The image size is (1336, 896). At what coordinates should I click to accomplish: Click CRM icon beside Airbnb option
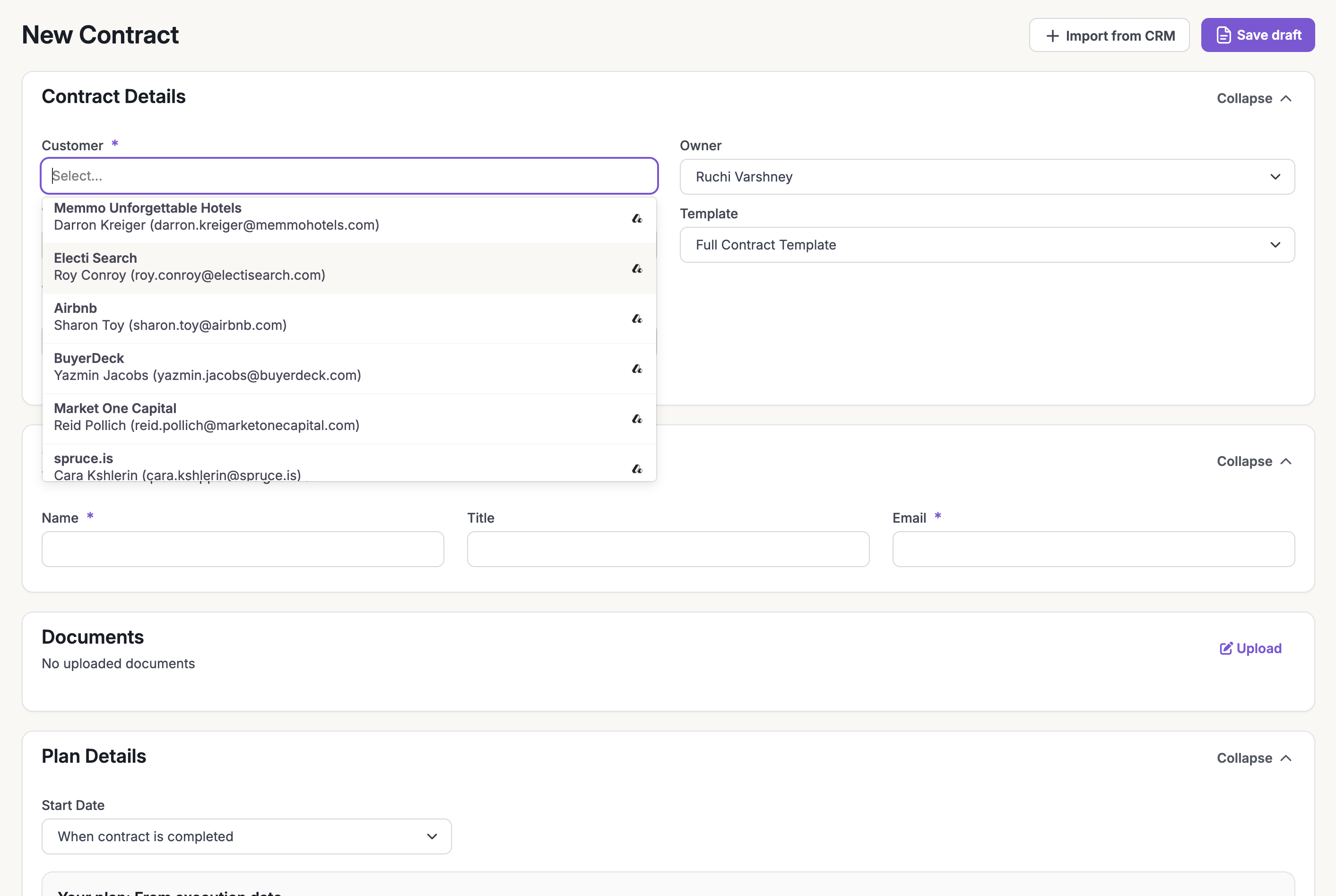tap(637, 319)
